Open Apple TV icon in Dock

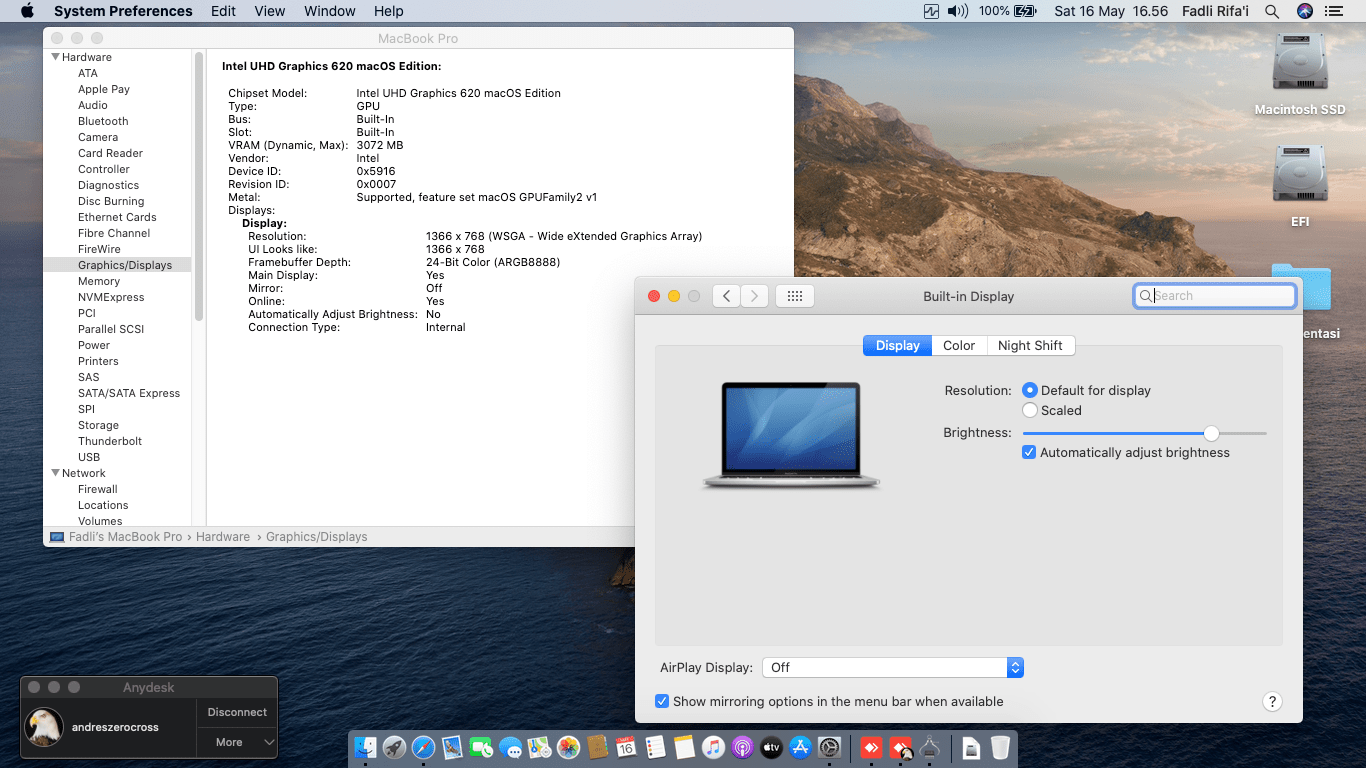coord(771,747)
